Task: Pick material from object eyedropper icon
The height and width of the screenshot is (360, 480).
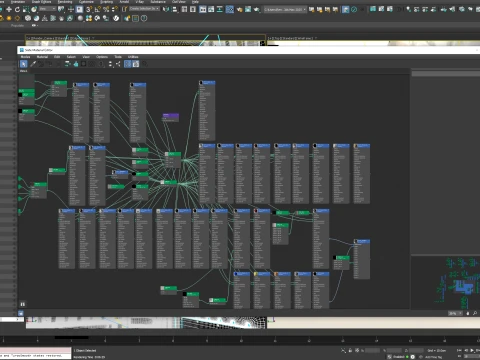Action: tap(33, 64)
